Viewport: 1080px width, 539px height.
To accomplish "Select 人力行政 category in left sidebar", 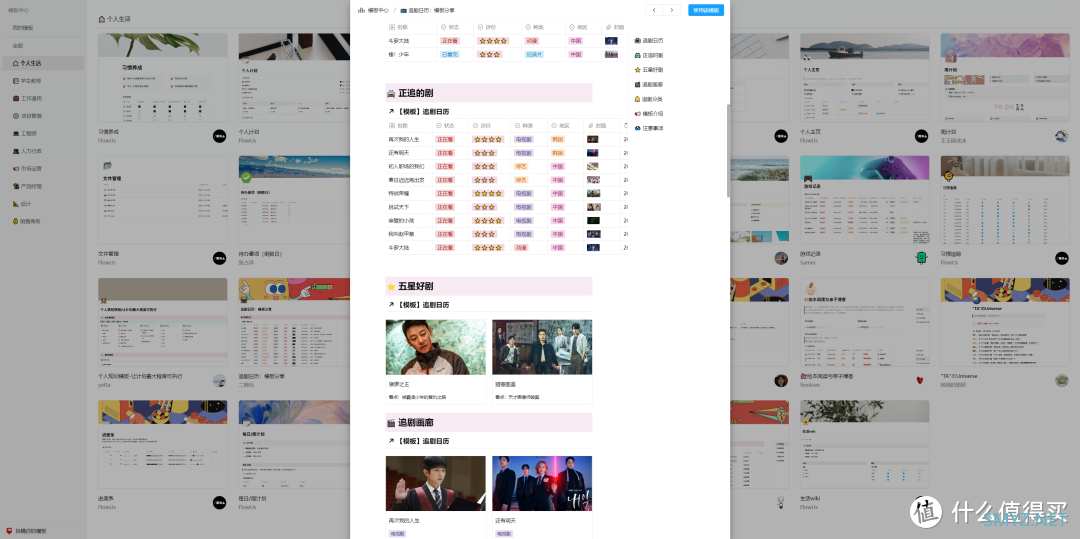I will 42,151.
